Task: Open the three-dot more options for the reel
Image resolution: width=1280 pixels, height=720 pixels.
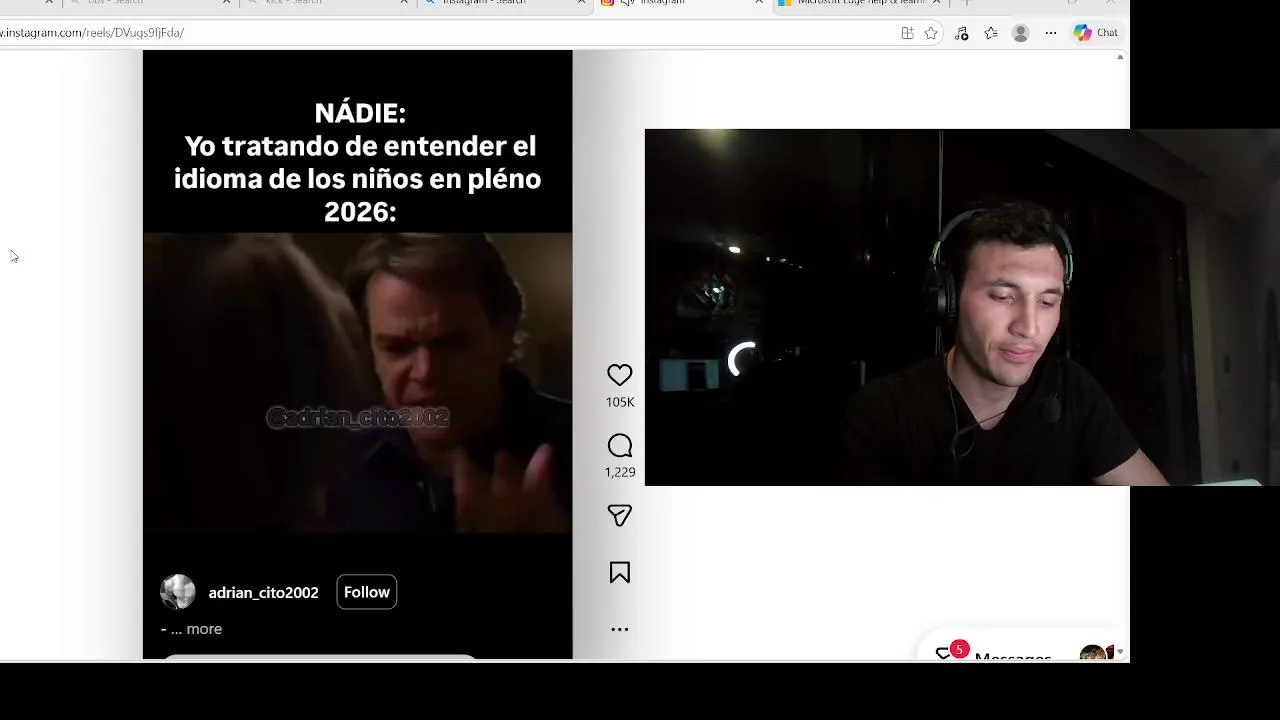Action: pyautogui.click(x=619, y=629)
